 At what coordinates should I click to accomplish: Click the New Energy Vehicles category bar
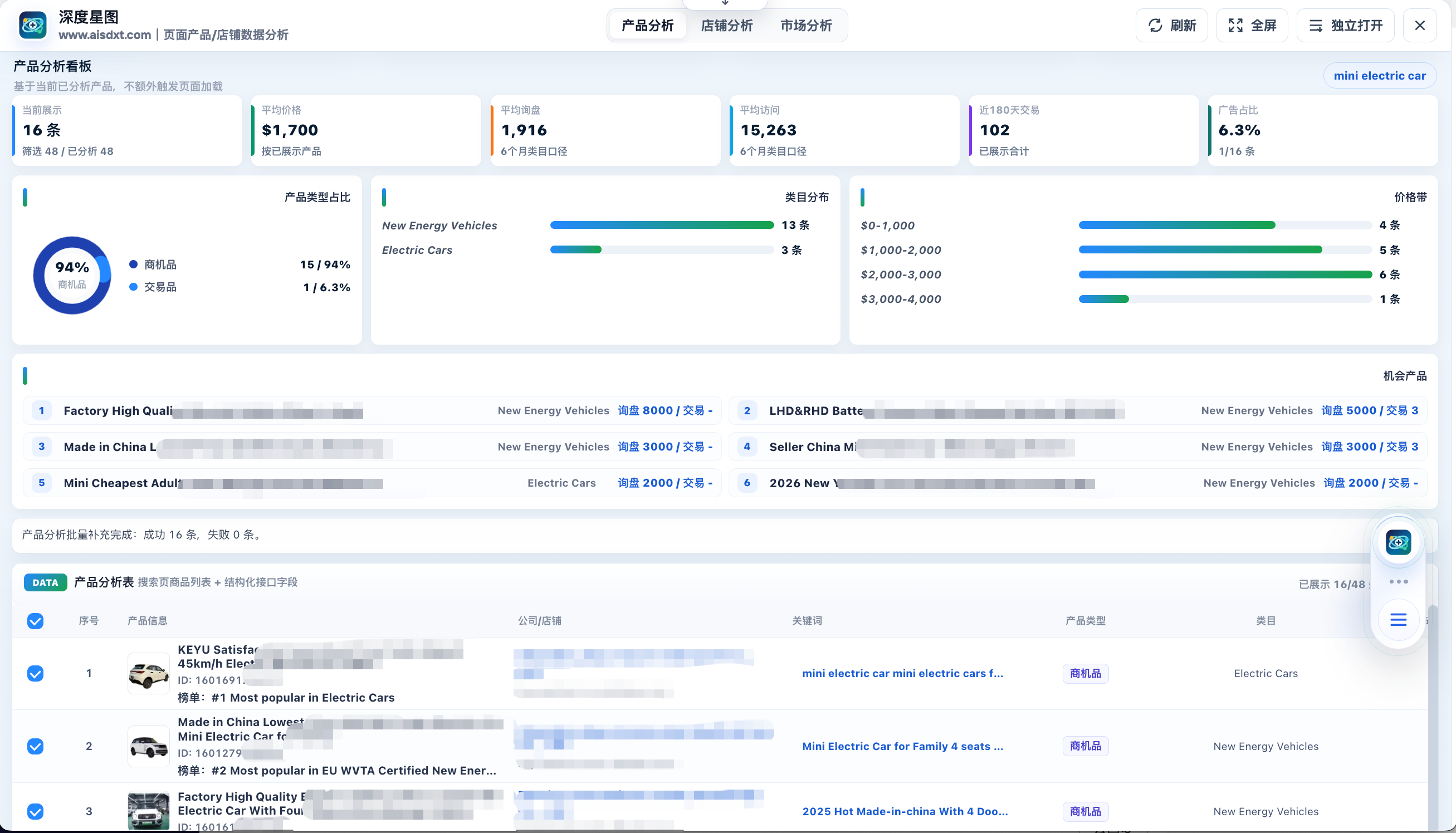coord(662,226)
